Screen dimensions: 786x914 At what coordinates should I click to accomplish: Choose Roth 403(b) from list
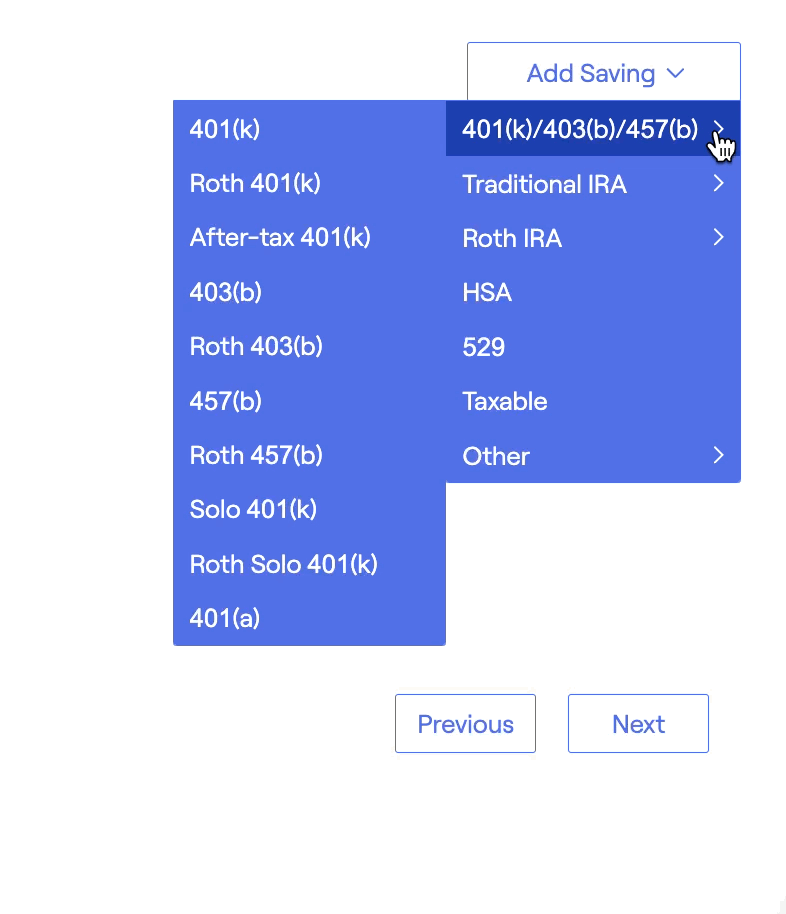pos(309,347)
